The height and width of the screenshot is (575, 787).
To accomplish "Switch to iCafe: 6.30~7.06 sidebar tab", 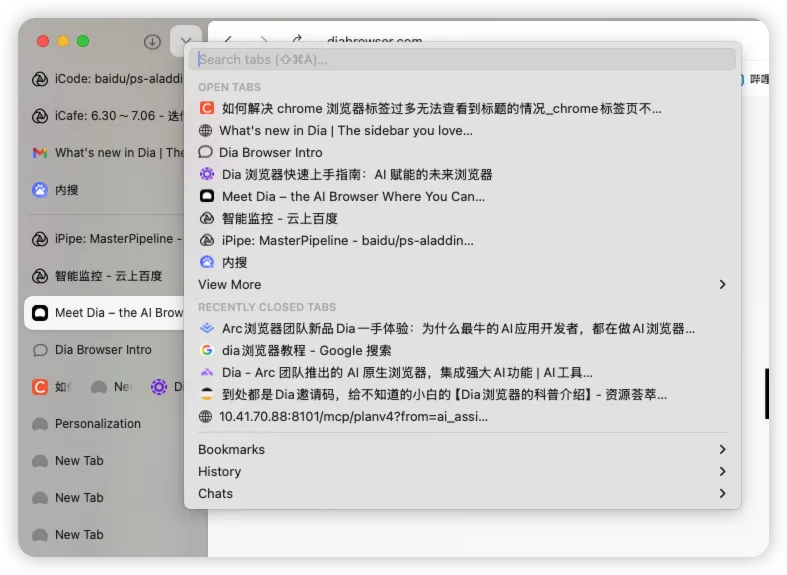I will 105,116.
